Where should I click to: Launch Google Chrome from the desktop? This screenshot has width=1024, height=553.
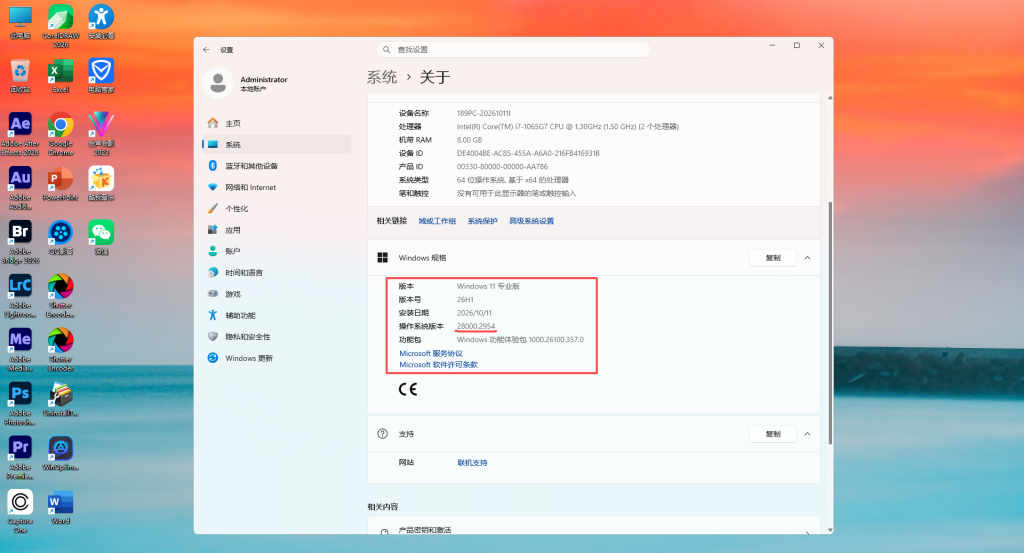click(x=61, y=133)
